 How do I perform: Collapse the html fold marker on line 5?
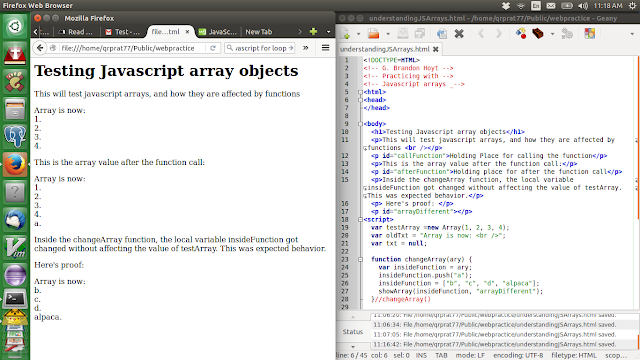[x=360, y=92]
